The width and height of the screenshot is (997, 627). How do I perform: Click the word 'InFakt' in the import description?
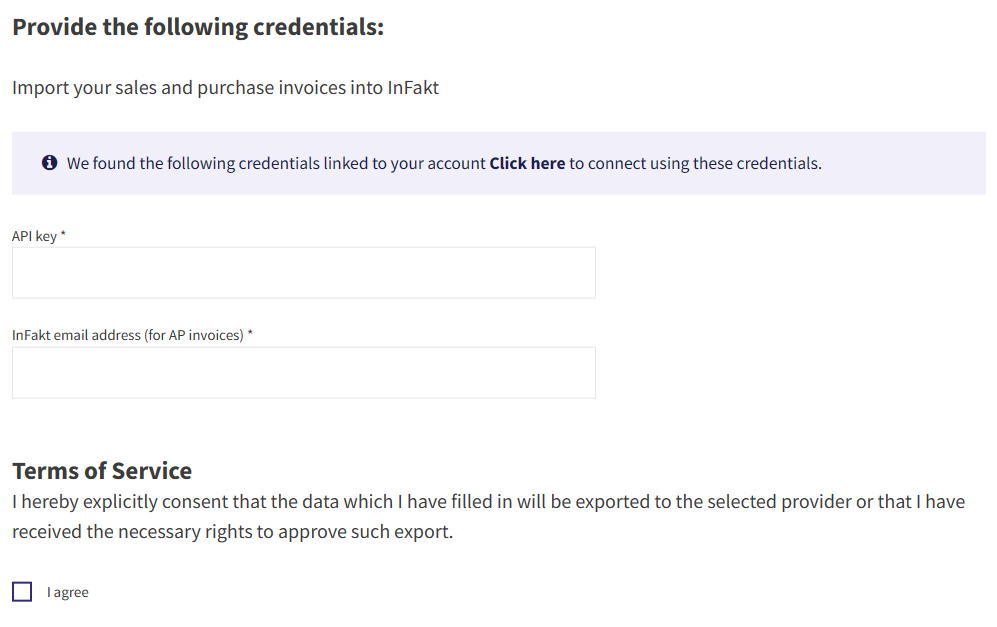click(x=413, y=88)
